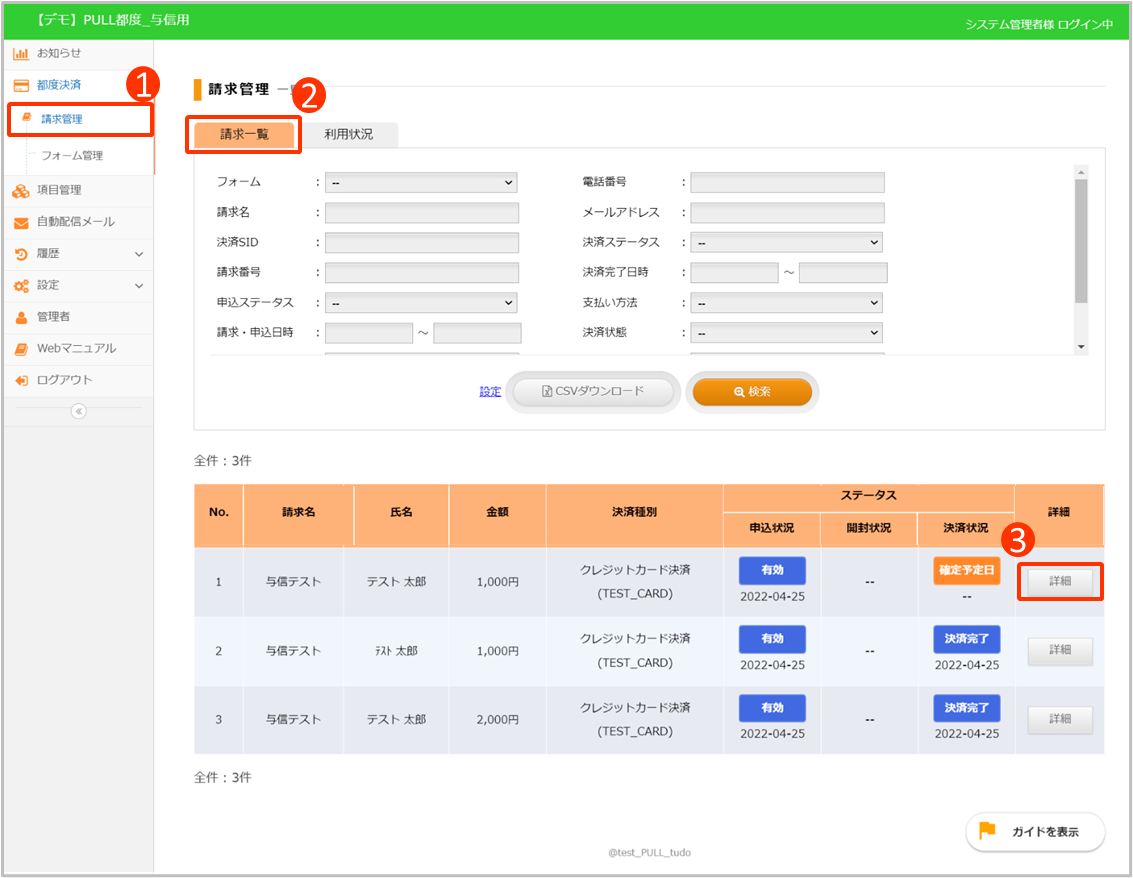Viewport: 1133px width, 878px height.
Task: Open the 支払い方法 dropdown
Action: tap(786, 303)
